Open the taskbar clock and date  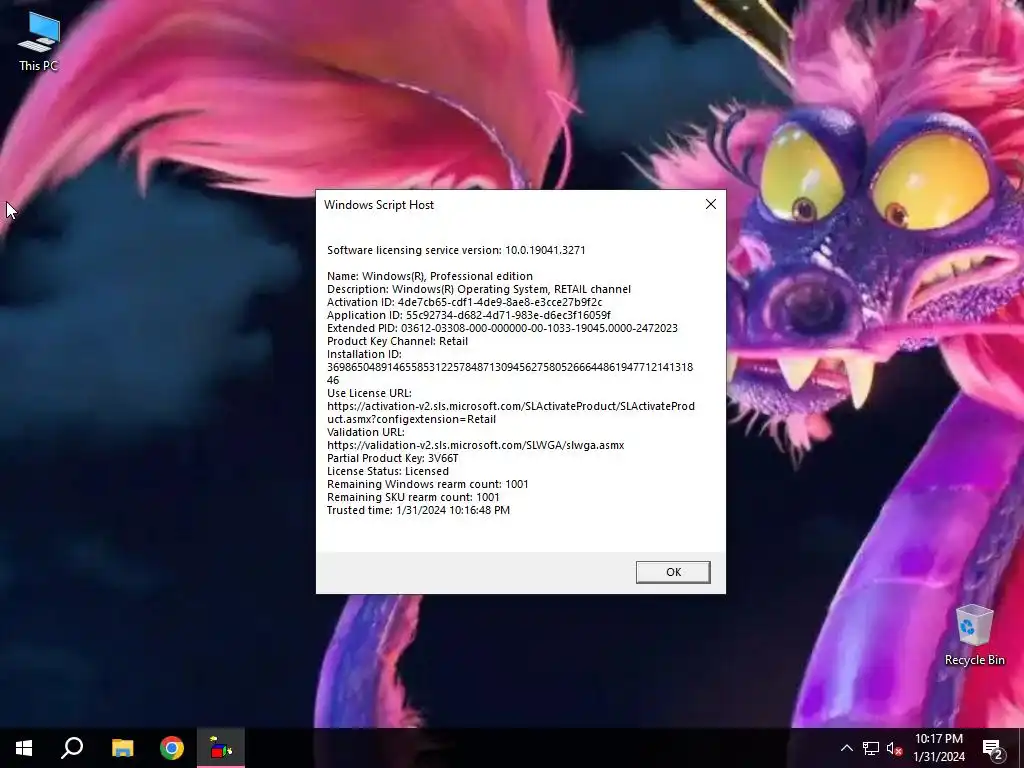click(x=938, y=748)
